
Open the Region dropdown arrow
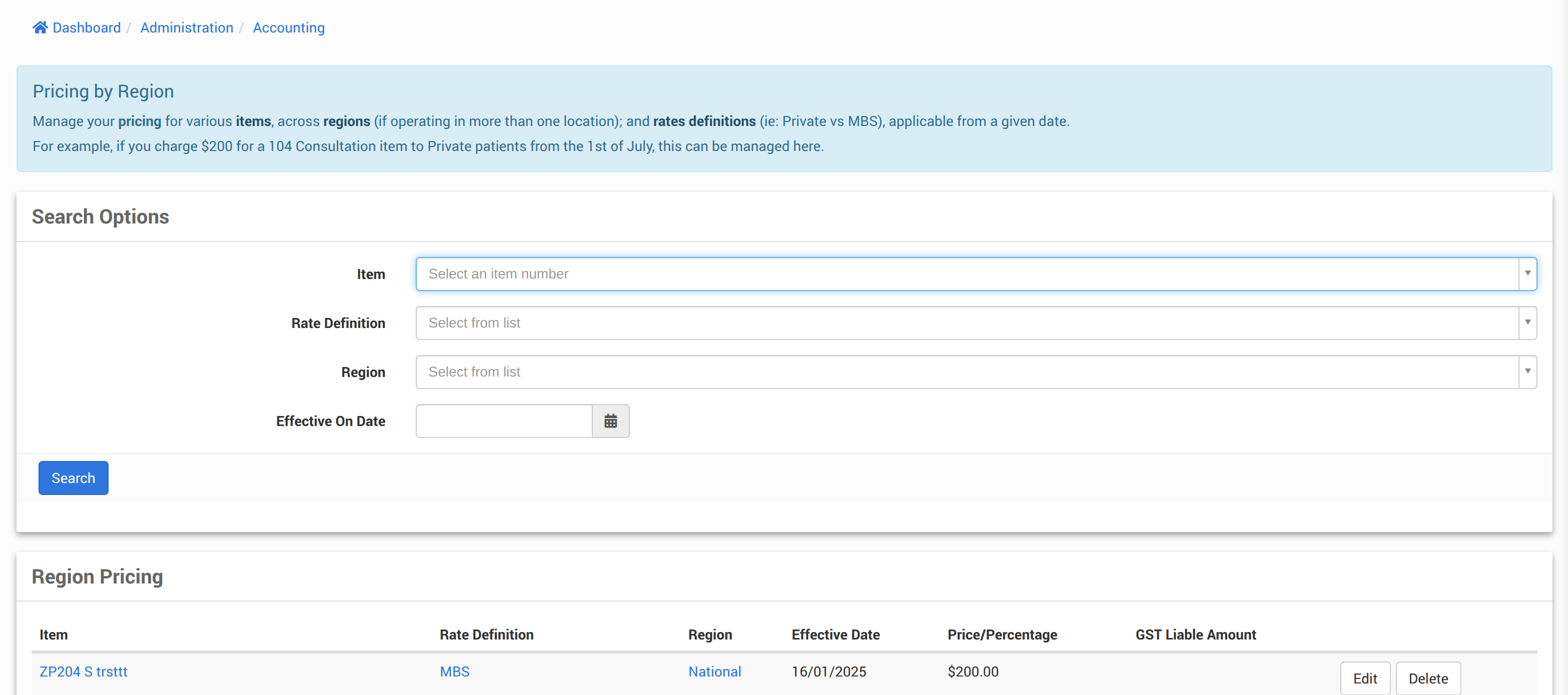[x=1527, y=371]
